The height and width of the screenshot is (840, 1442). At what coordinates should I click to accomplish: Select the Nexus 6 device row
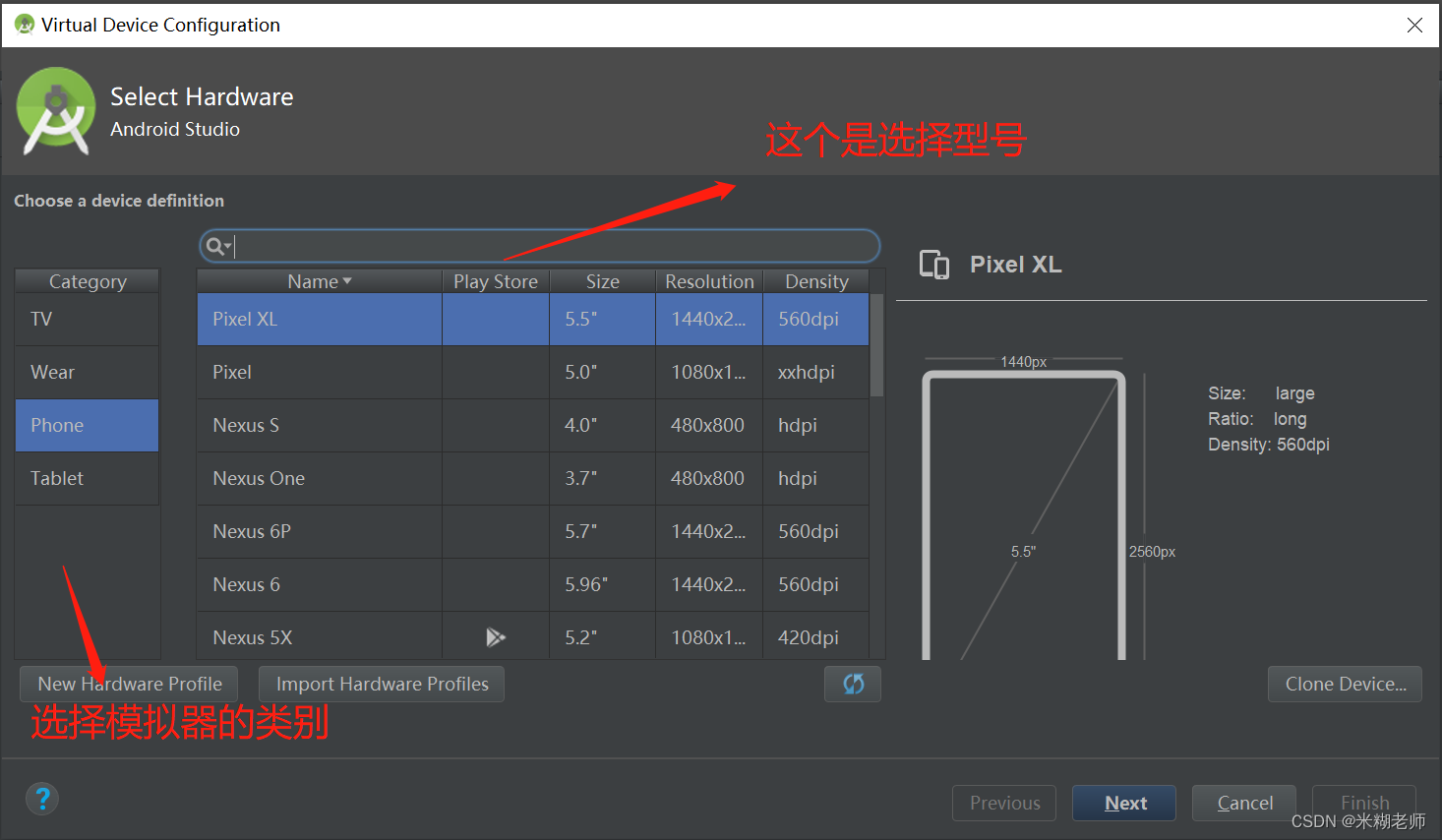click(x=533, y=584)
